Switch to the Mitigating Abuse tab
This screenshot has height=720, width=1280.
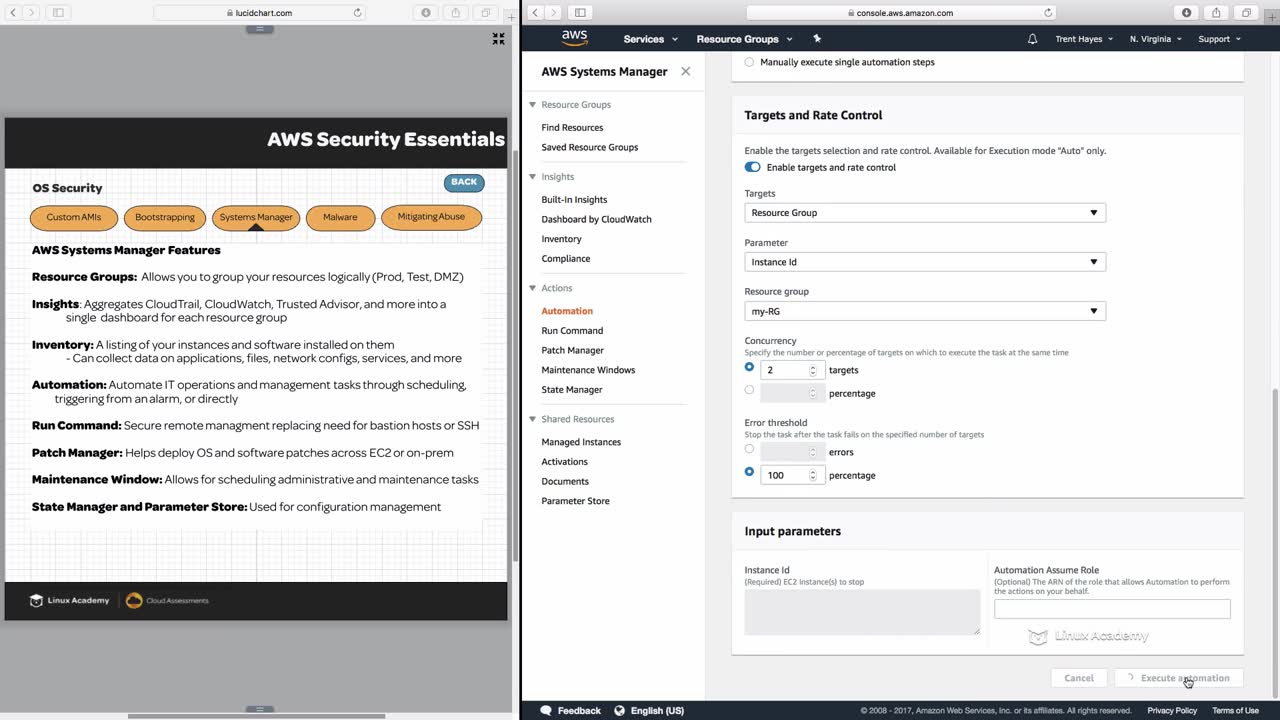point(431,217)
